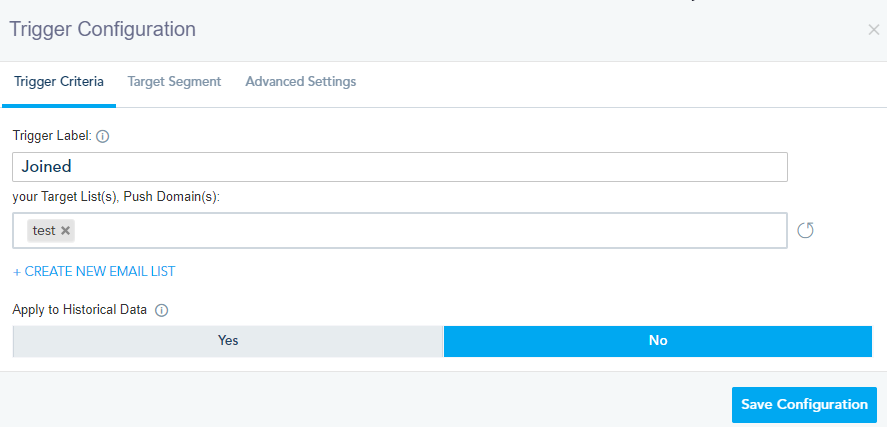Screen dimensions: 887x427
Task: Click the refresh lists circular arrow icon
Action: point(806,231)
